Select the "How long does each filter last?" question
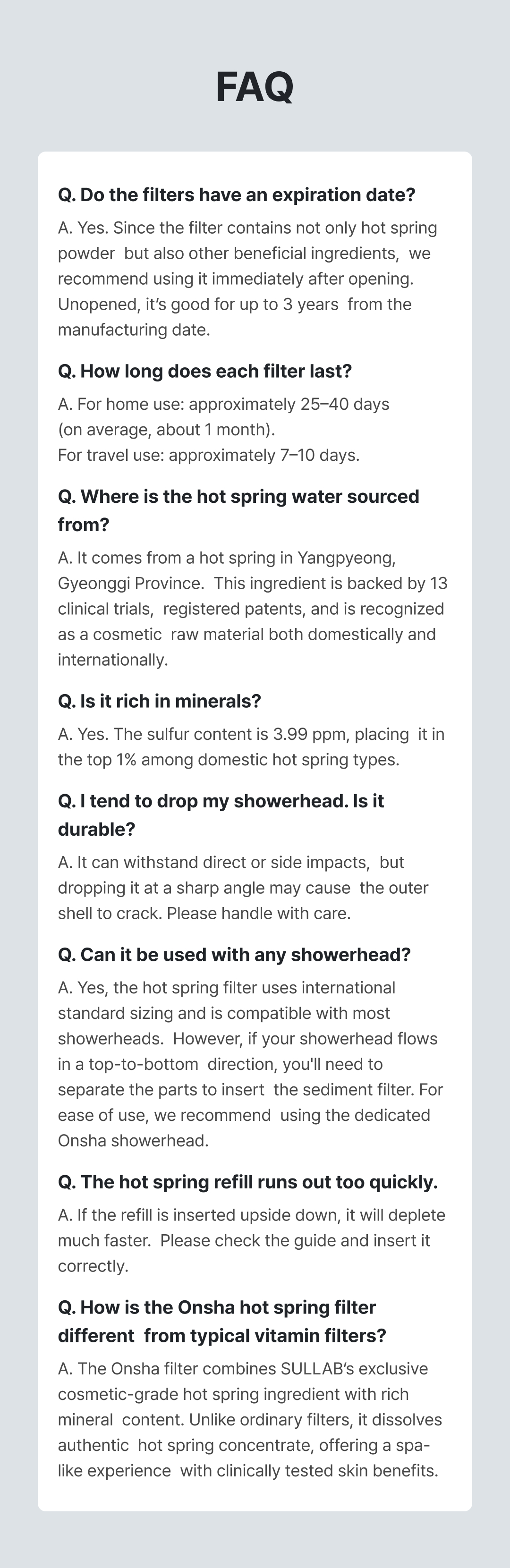The width and height of the screenshot is (510, 1568). [x=204, y=371]
